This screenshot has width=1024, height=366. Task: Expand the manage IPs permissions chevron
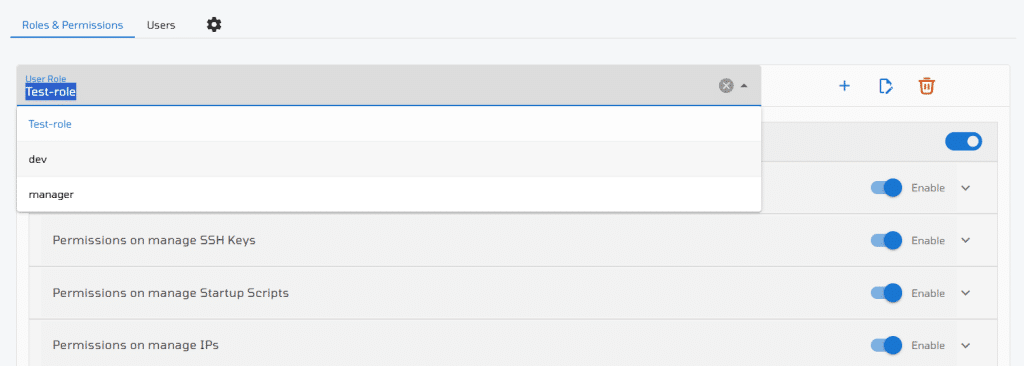[966, 345]
